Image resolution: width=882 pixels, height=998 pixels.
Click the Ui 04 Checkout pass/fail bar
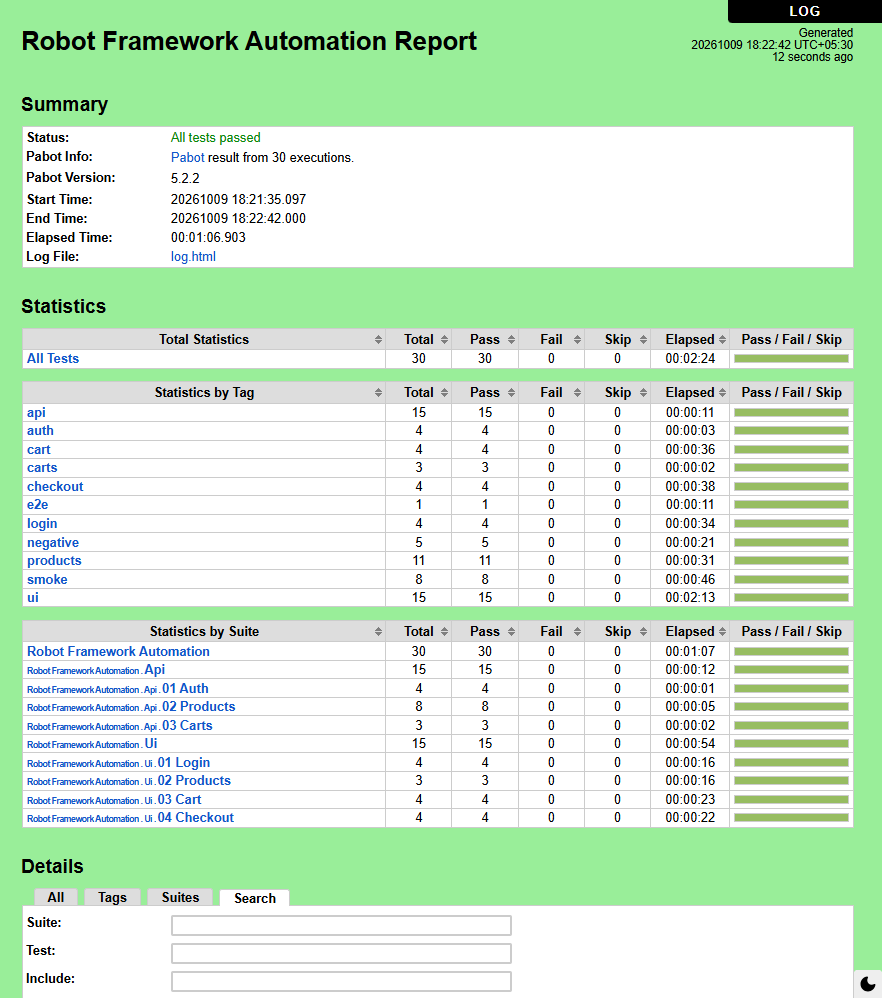[791, 818]
